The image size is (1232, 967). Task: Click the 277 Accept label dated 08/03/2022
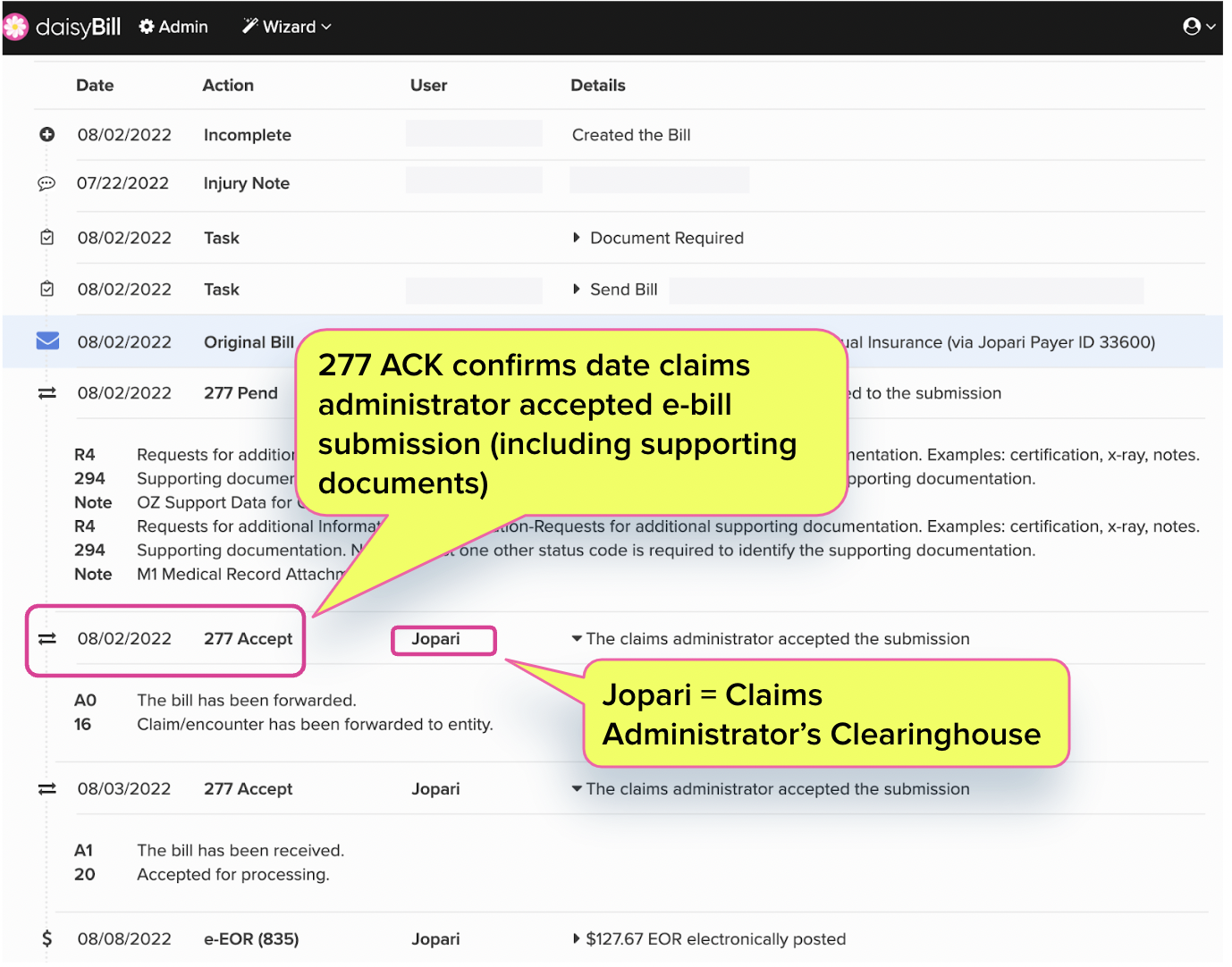(248, 789)
